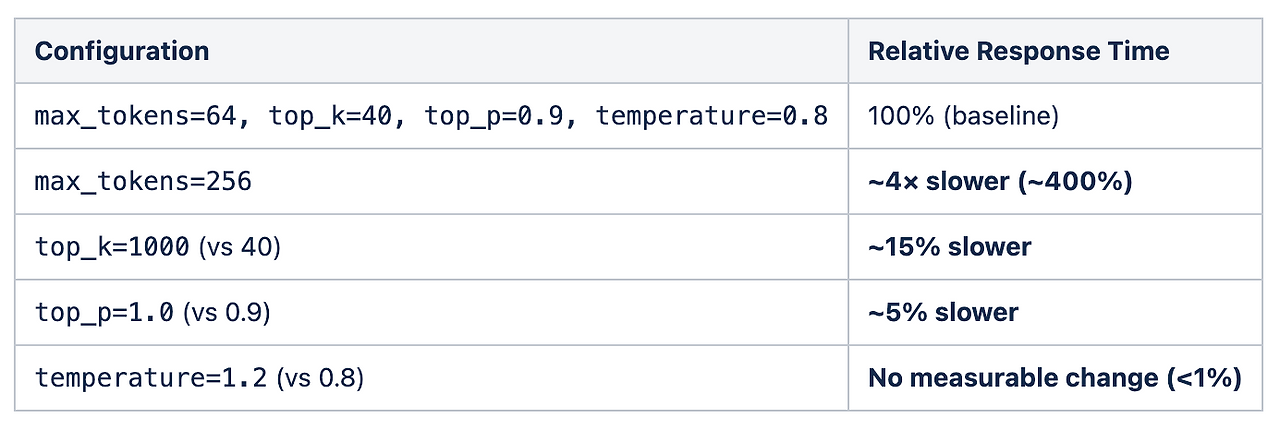Click the 100% (baseline) cell
The height and width of the screenshot is (430, 1280).
click(963, 117)
